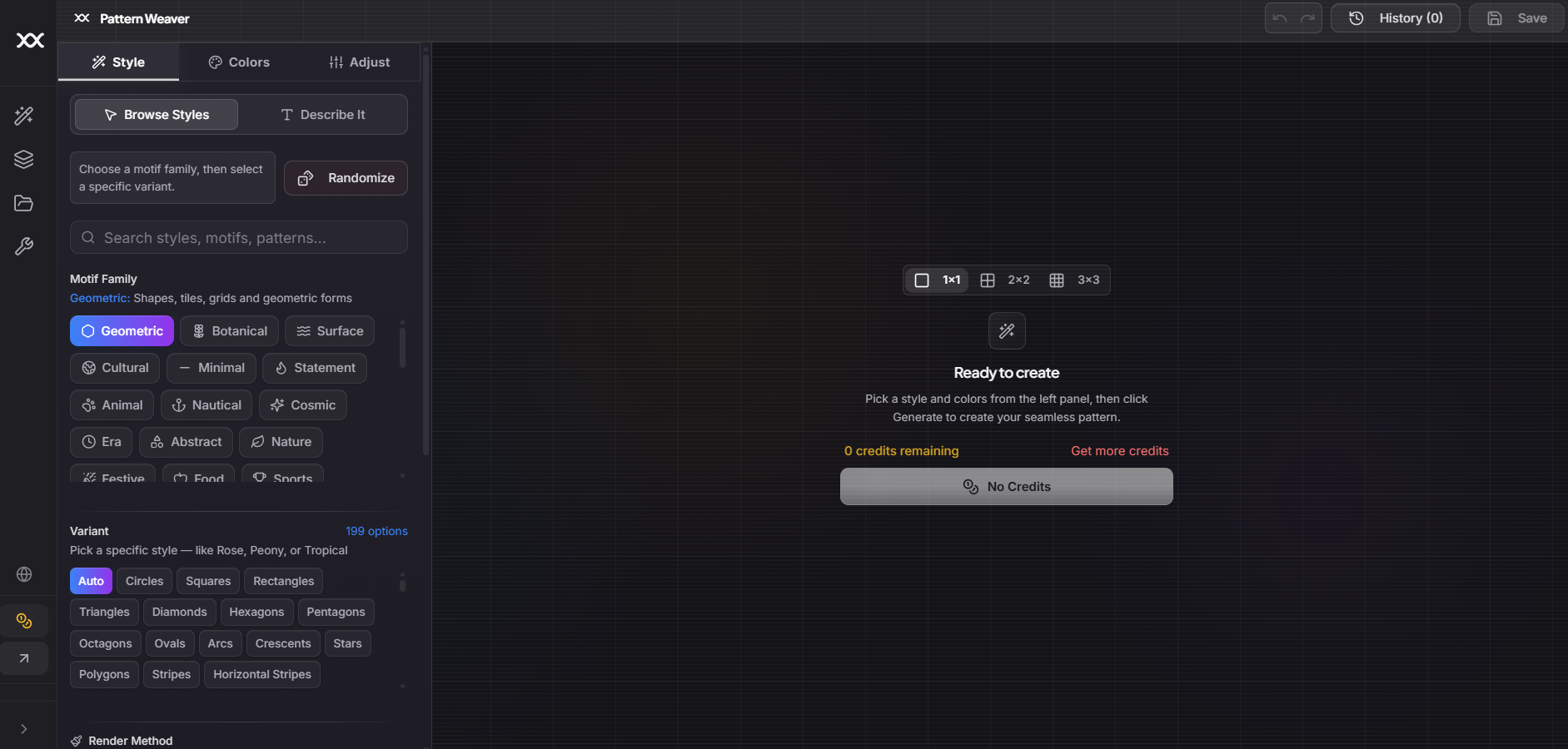Select the Cultural motif family
1568x749 pixels.
tap(115, 368)
